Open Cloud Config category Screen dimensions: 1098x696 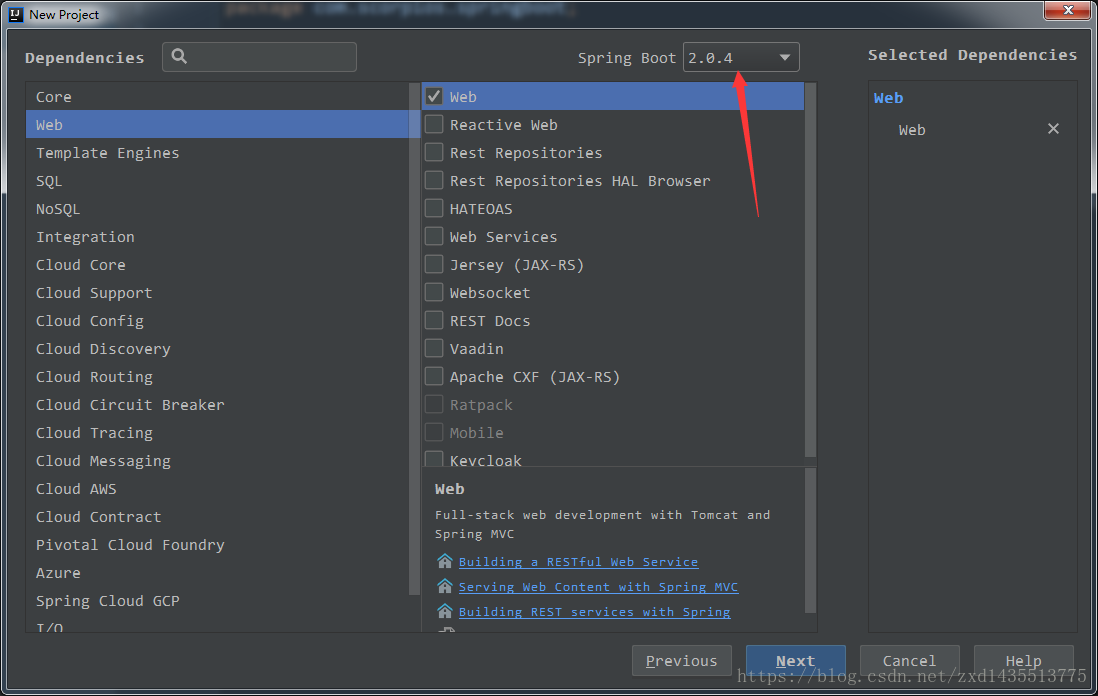tap(218, 321)
